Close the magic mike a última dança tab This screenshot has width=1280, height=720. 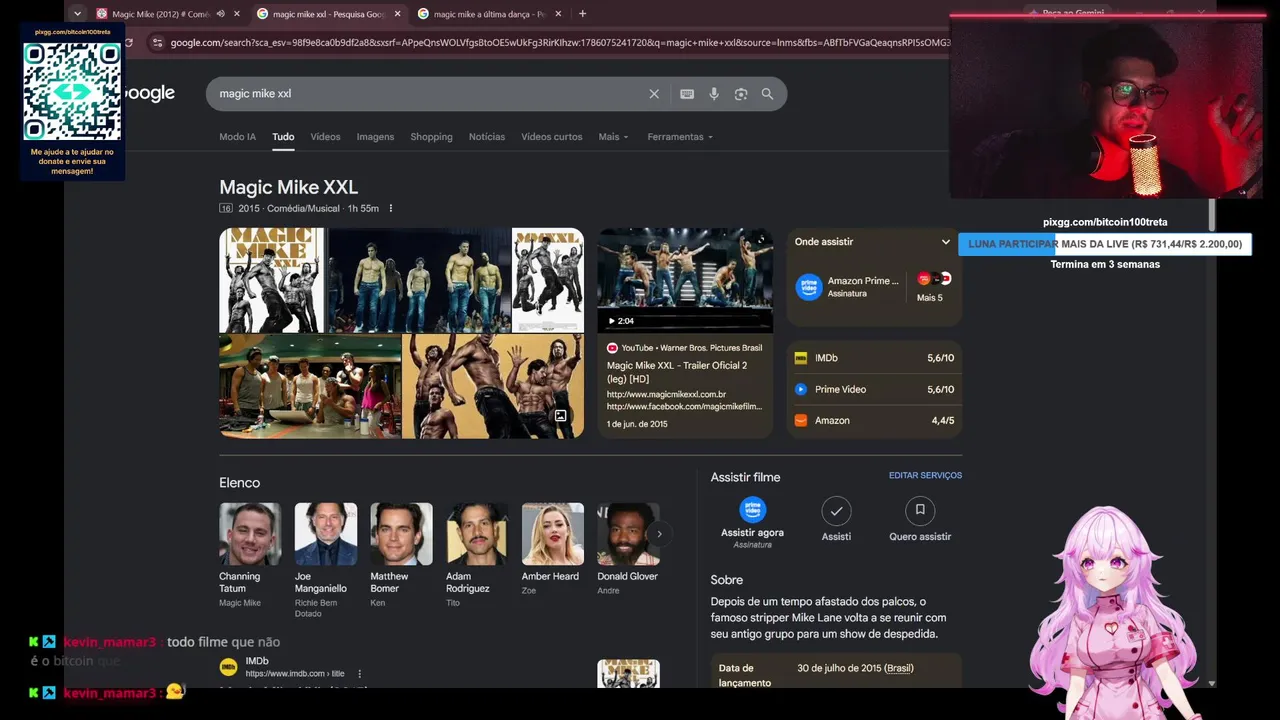coord(559,14)
